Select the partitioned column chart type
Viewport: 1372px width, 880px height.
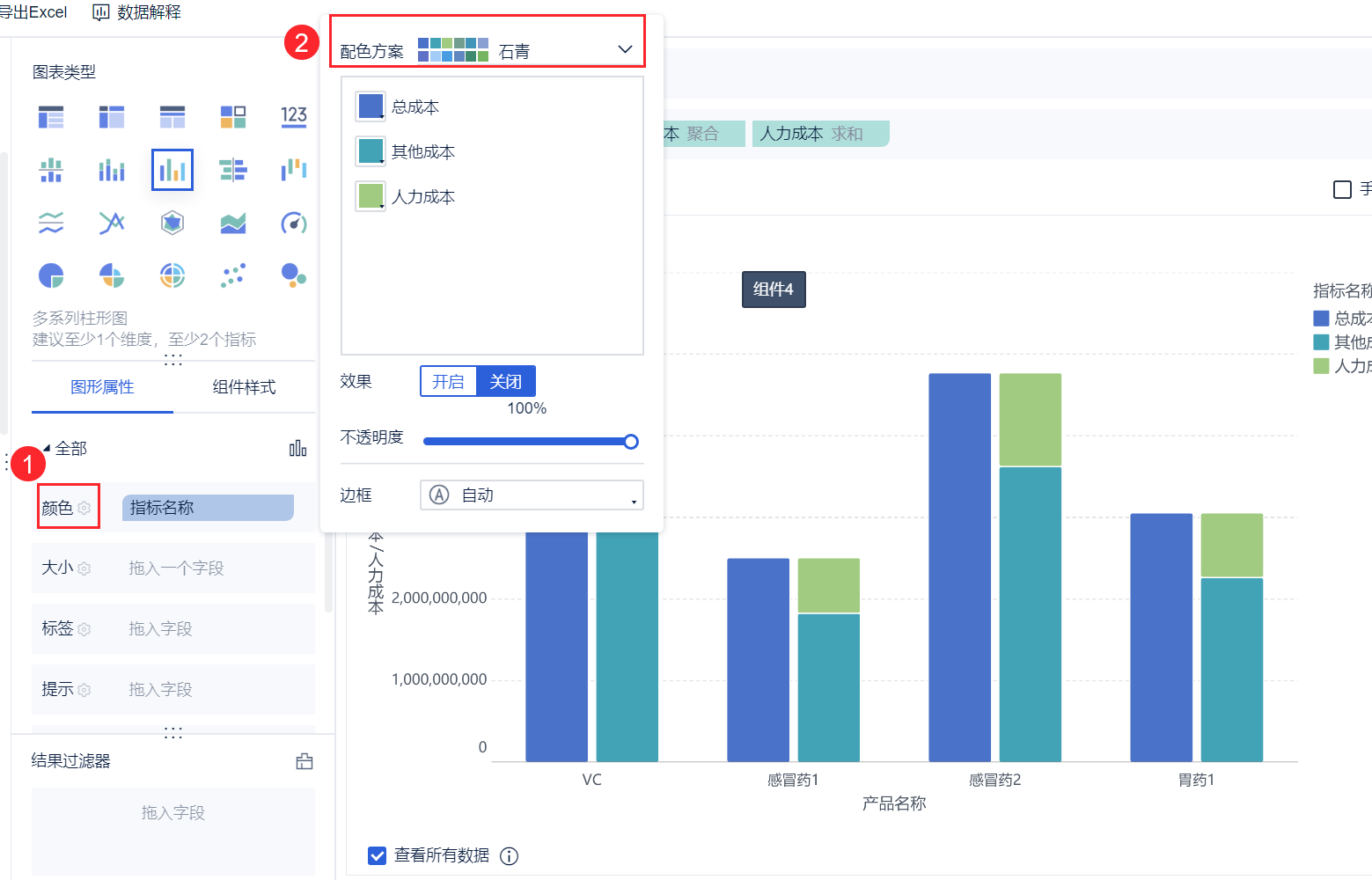(x=51, y=170)
